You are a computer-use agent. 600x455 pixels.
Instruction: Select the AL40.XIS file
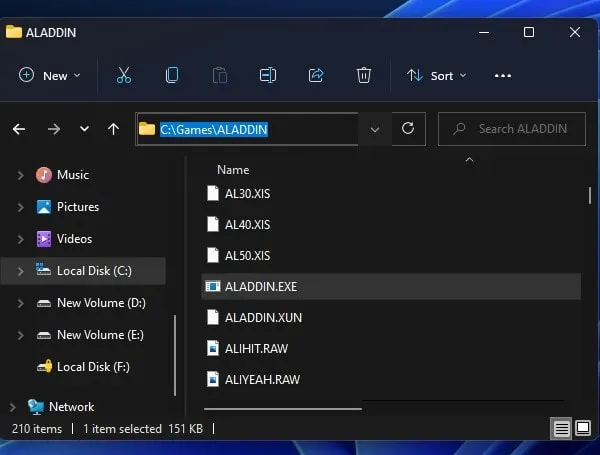coord(391,224)
